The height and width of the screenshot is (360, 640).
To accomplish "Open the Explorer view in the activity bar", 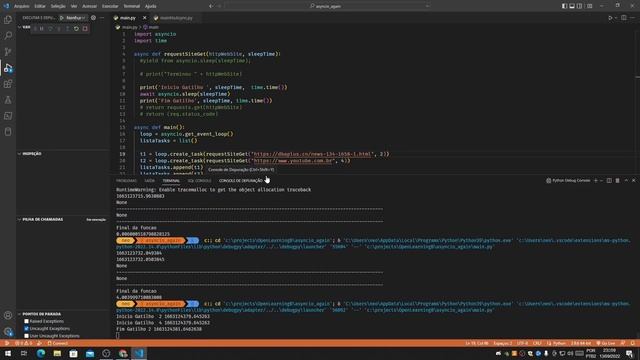I will click(x=8, y=20).
